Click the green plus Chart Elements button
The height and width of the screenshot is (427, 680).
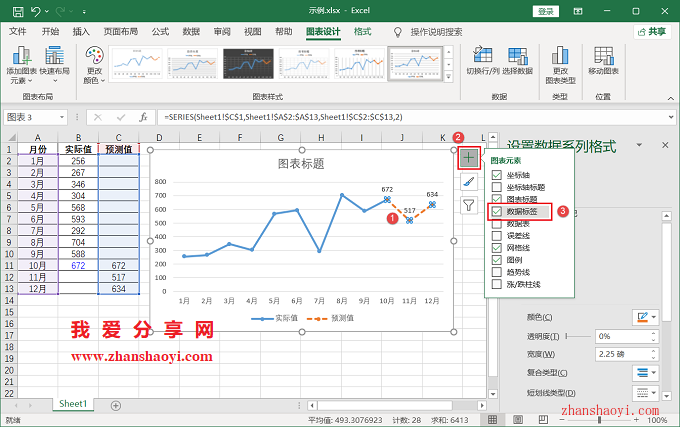click(x=469, y=158)
